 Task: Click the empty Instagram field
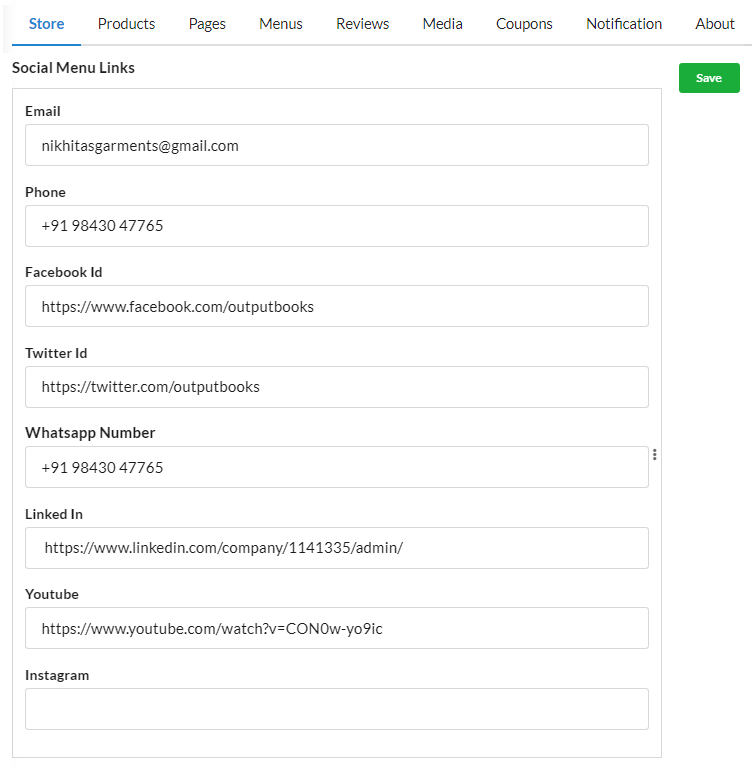(x=337, y=709)
